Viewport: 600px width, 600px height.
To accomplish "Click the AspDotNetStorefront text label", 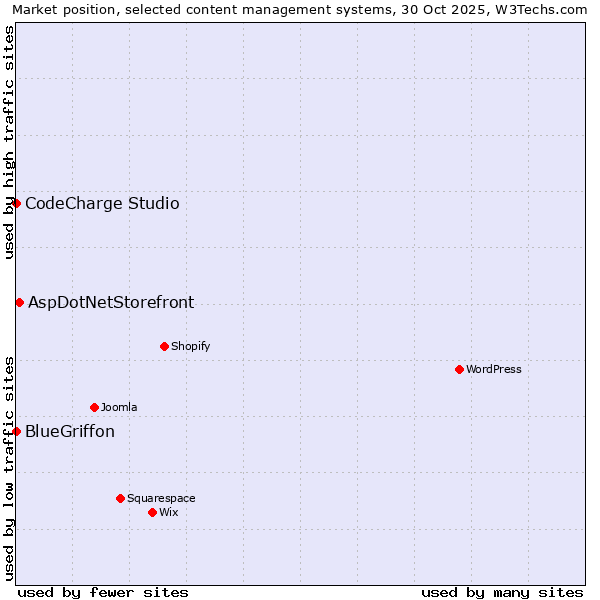I will pyautogui.click(x=111, y=303).
